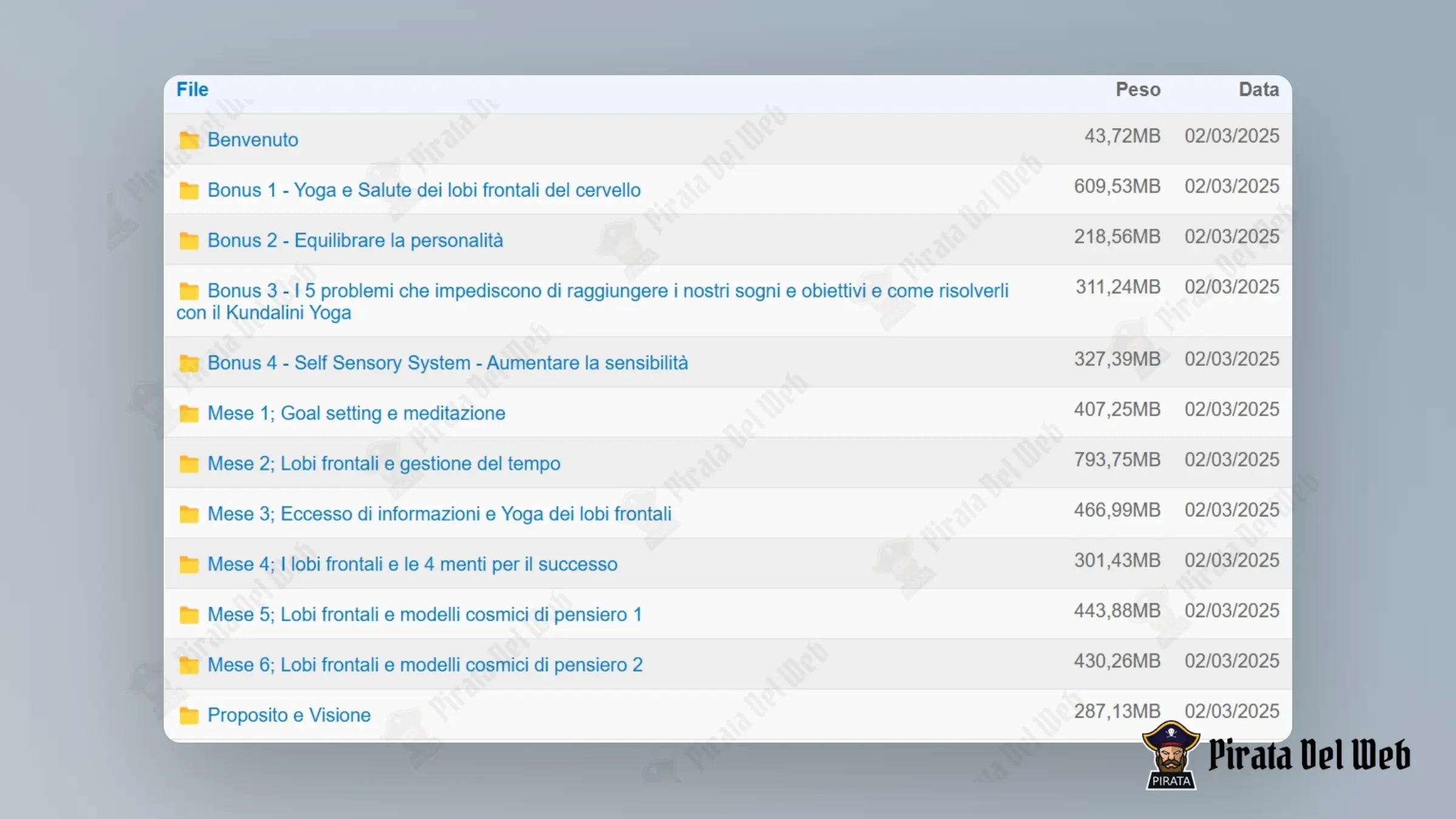The height and width of the screenshot is (819, 1456).
Task: Click the Data column header
Action: (x=1259, y=89)
